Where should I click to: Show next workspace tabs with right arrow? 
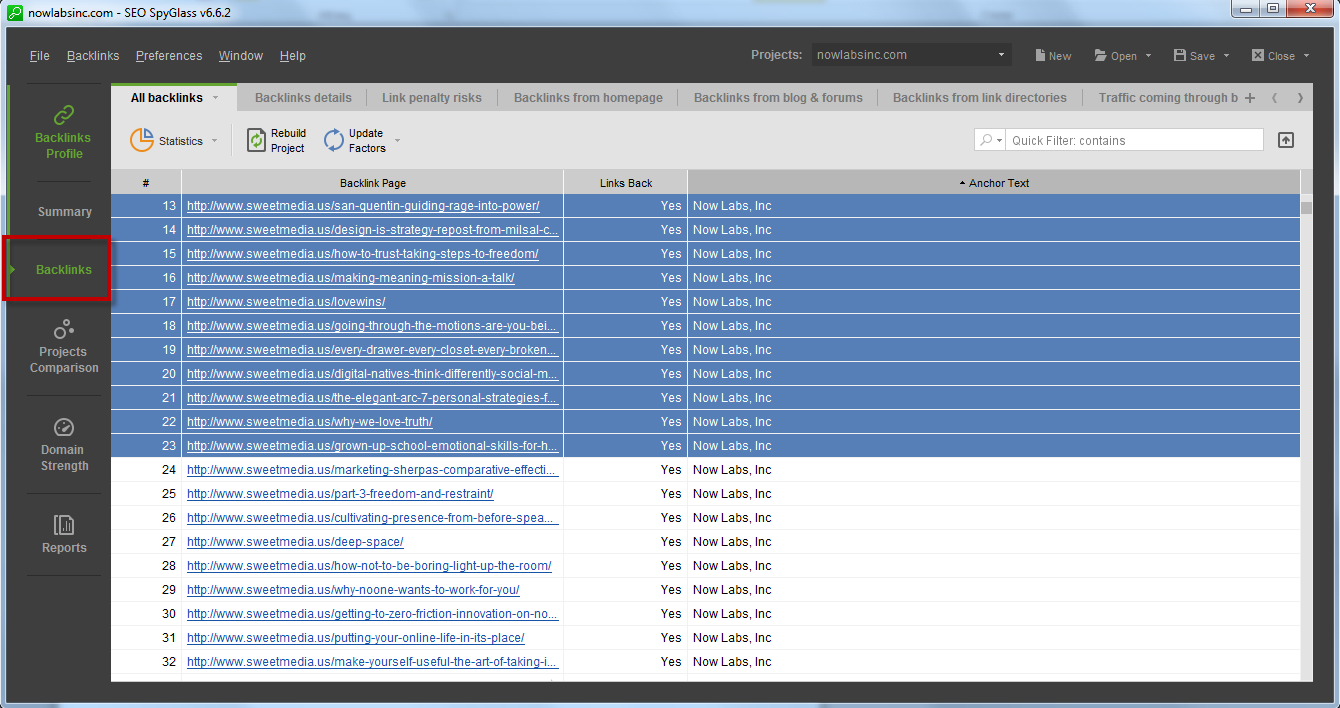click(1300, 98)
